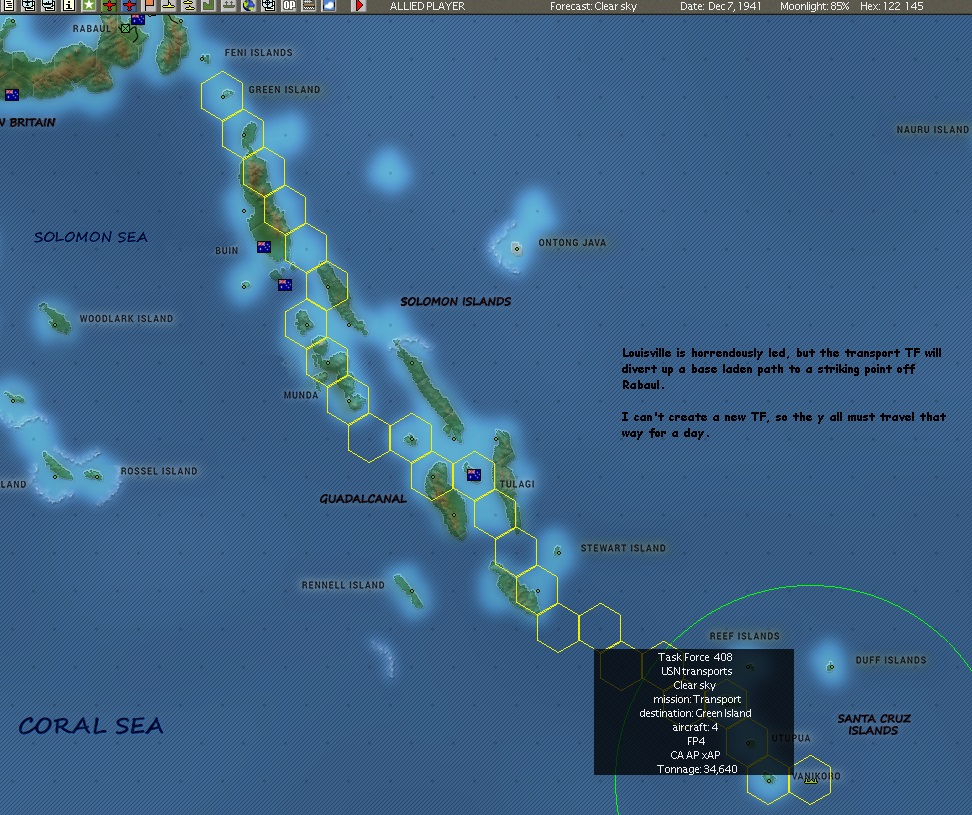Click the red end-turn arrow
Image resolution: width=972 pixels, height=815 pixels.
tap(358, 6)
